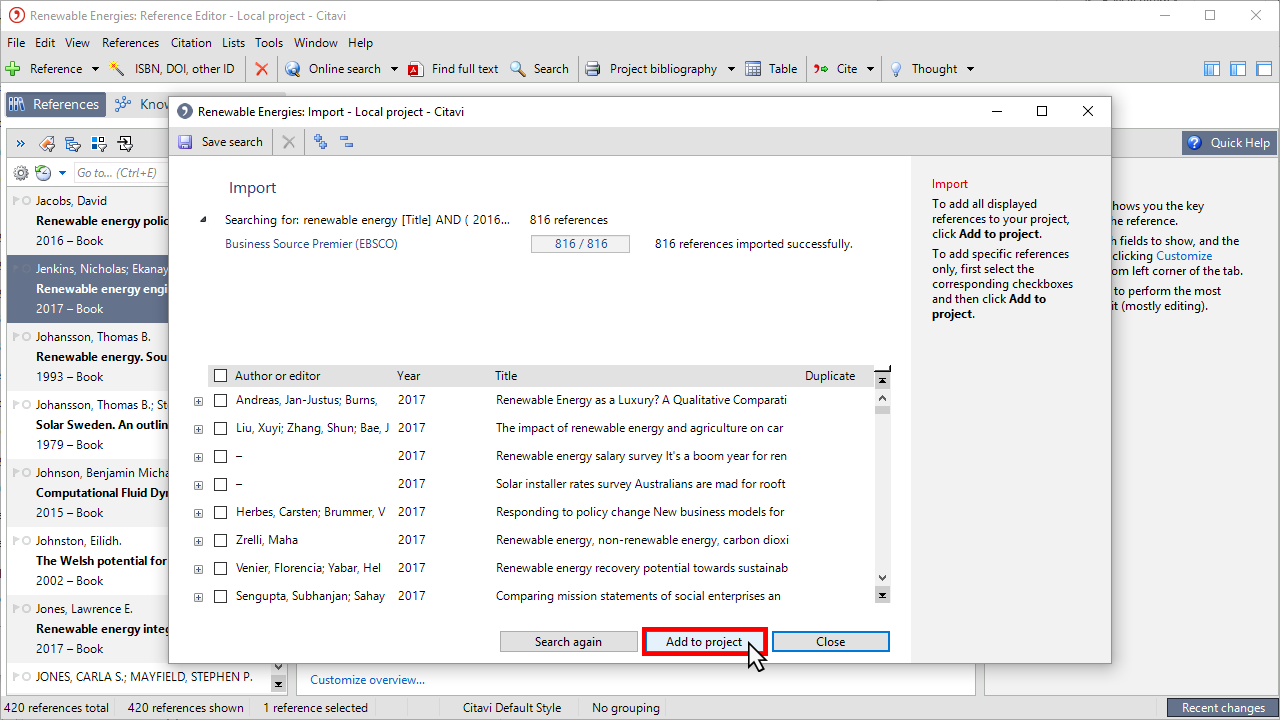The height and width of the screenshot is (720, 1280).
Task: Open the Cite dropdown arrow
Action: point(870,69)
